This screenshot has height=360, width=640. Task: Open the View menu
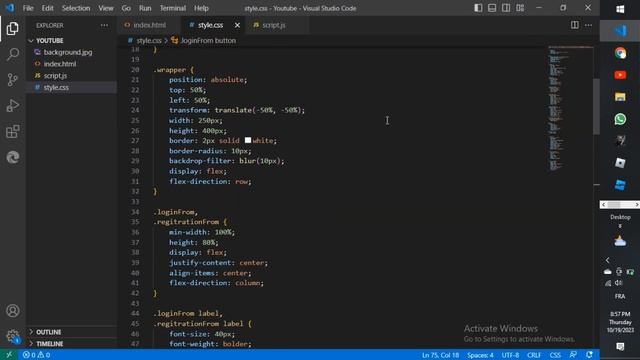[106, 8]
